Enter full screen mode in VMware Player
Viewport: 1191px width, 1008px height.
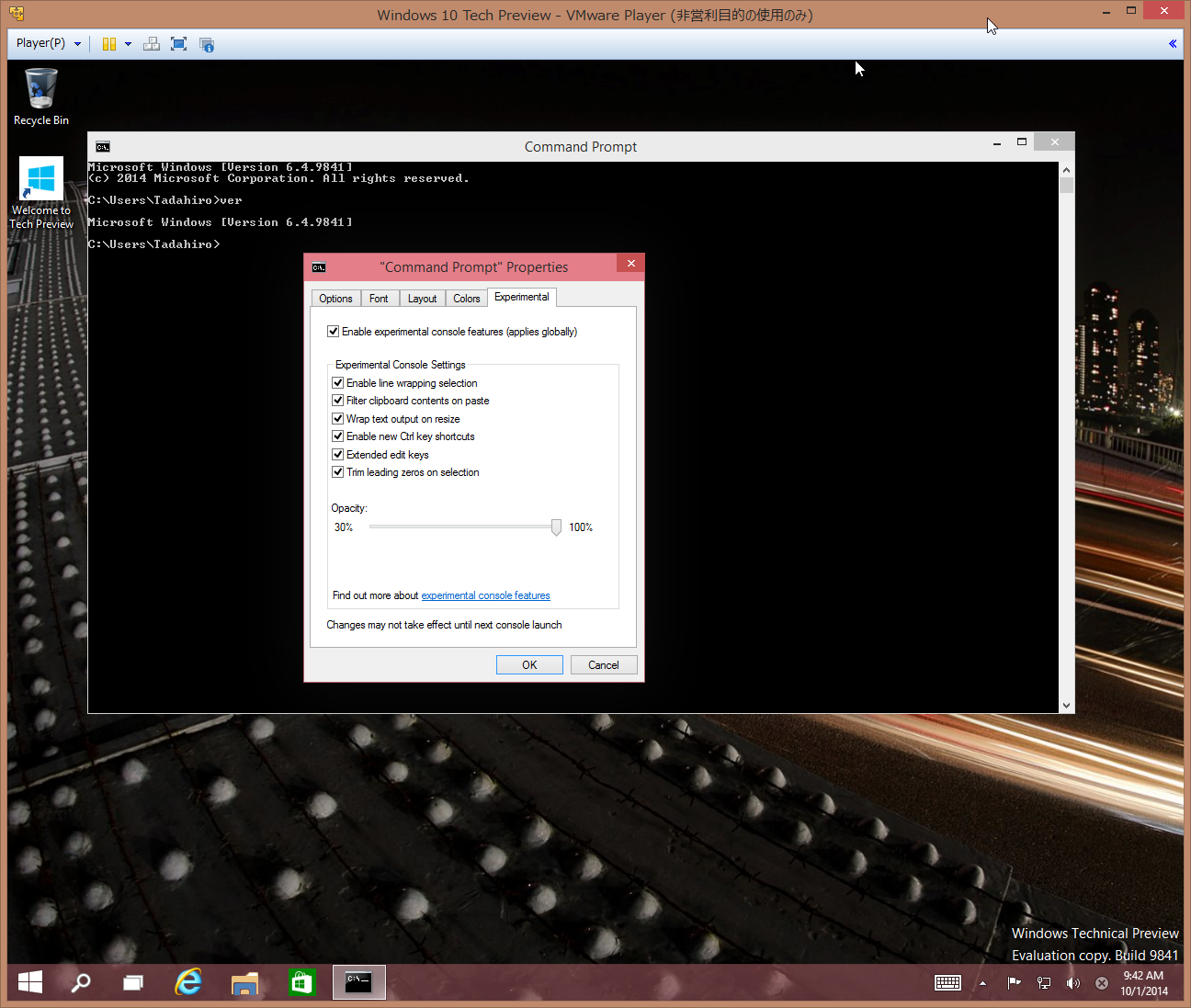[x=178, y=43]
